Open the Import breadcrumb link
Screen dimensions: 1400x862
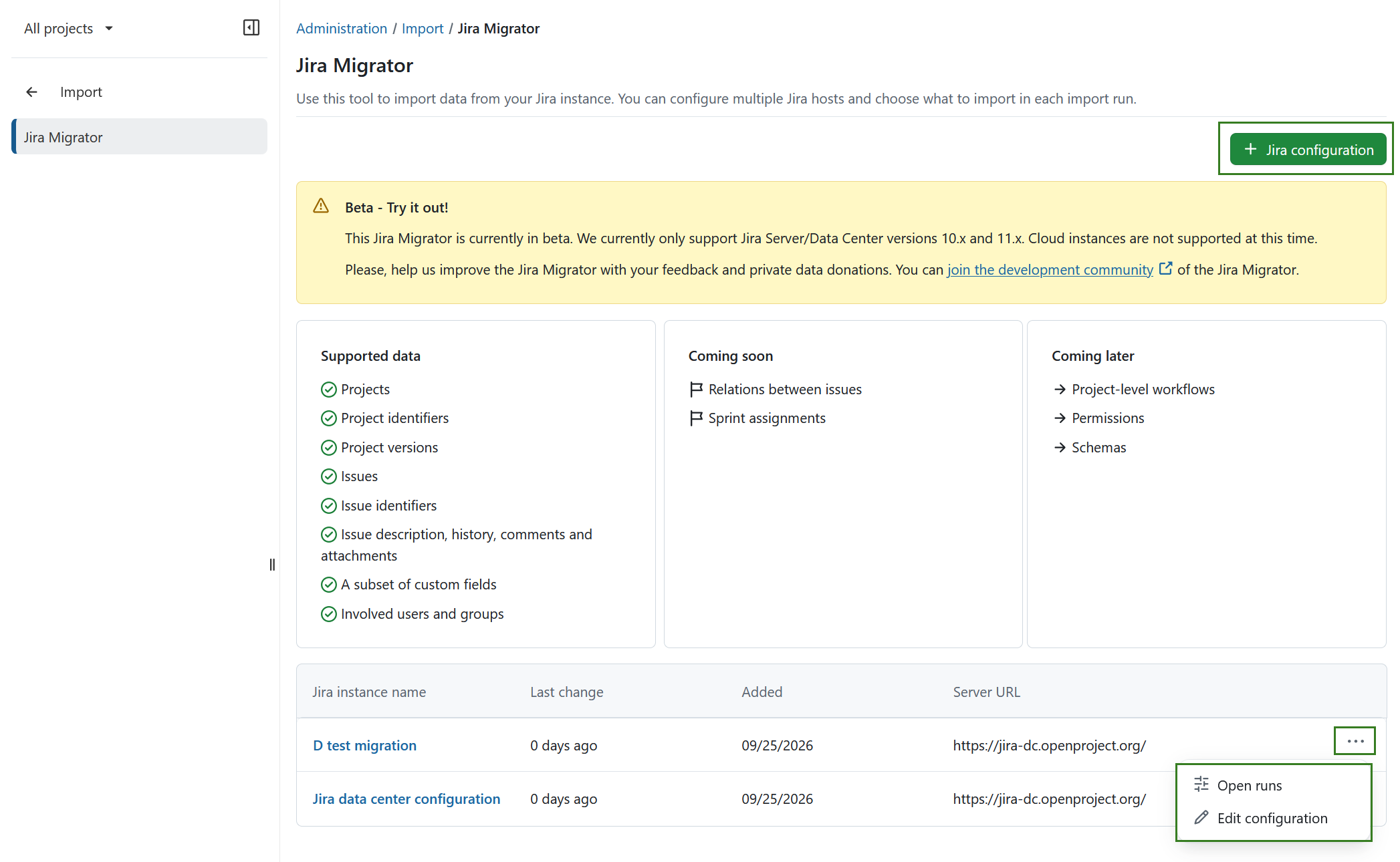pos(423,28)
